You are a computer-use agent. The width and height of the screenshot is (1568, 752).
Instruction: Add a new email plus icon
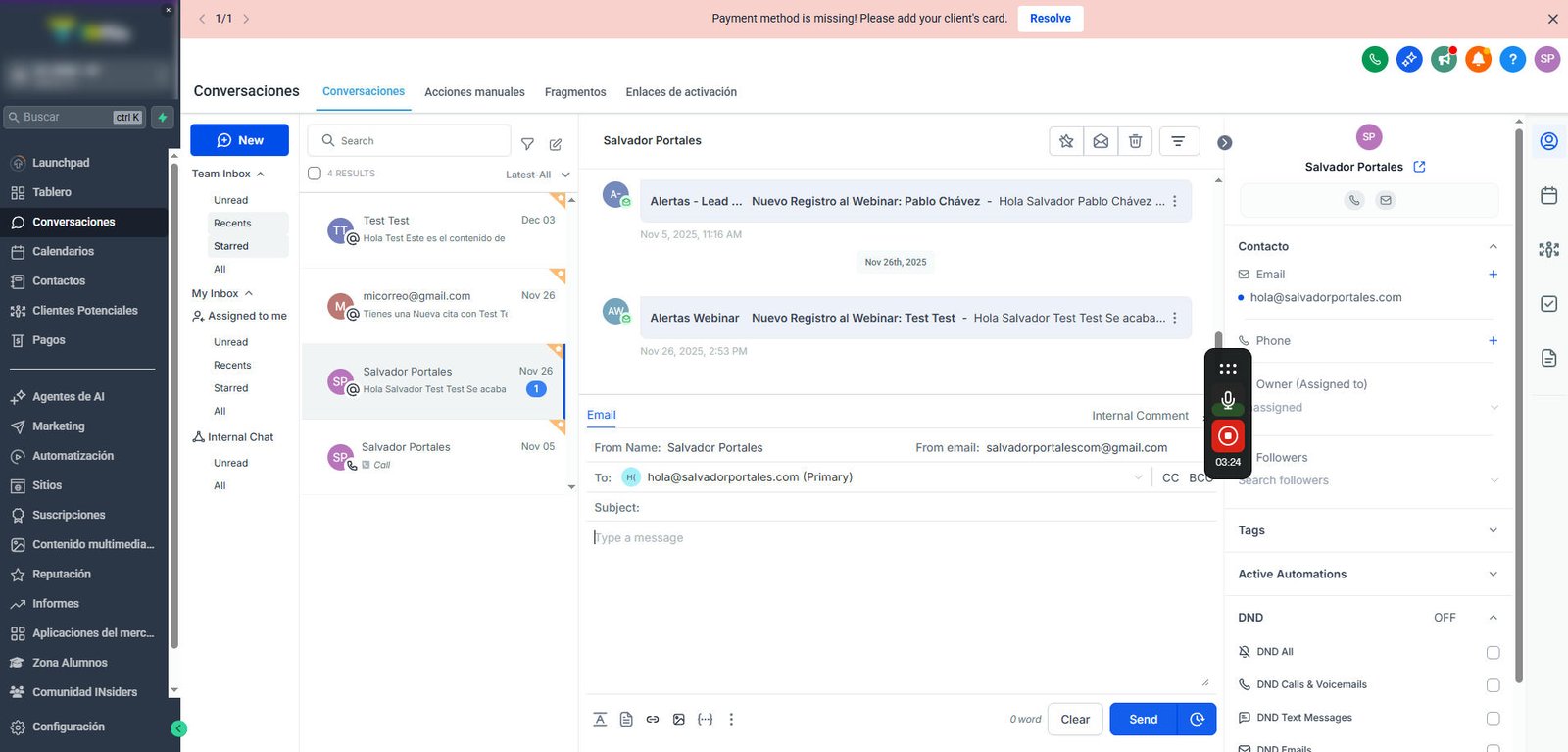point(1494,275)
